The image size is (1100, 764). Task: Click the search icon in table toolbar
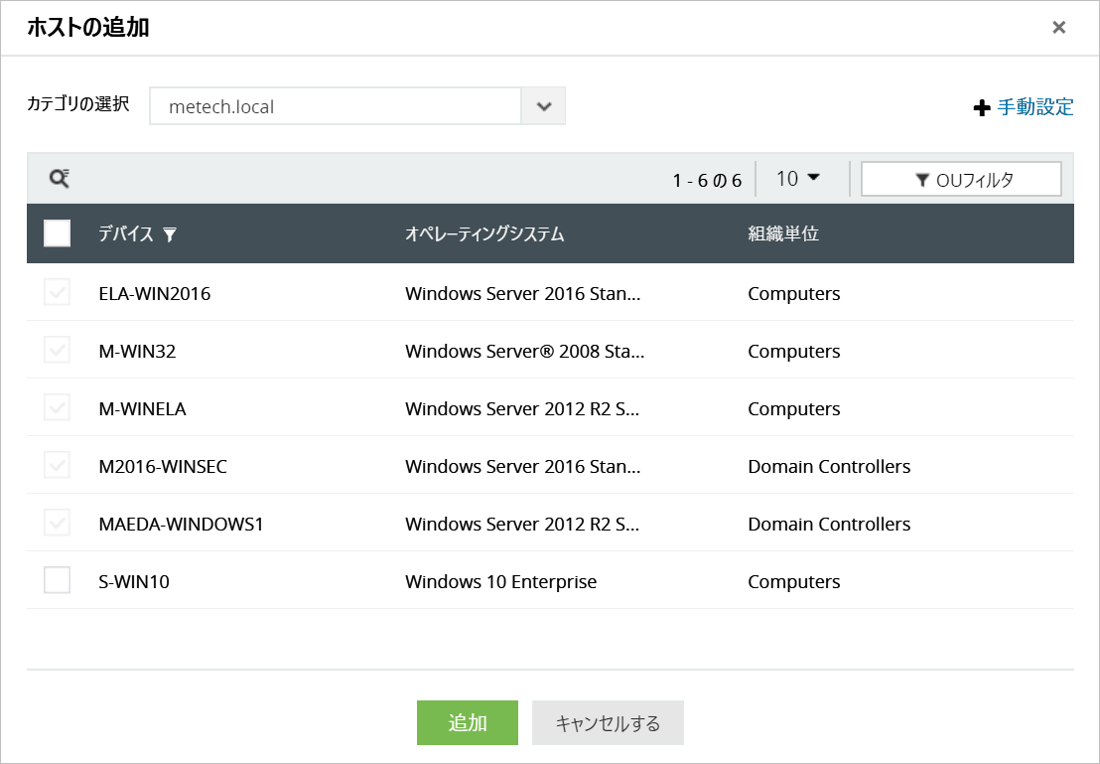click(x=60, y=179)
